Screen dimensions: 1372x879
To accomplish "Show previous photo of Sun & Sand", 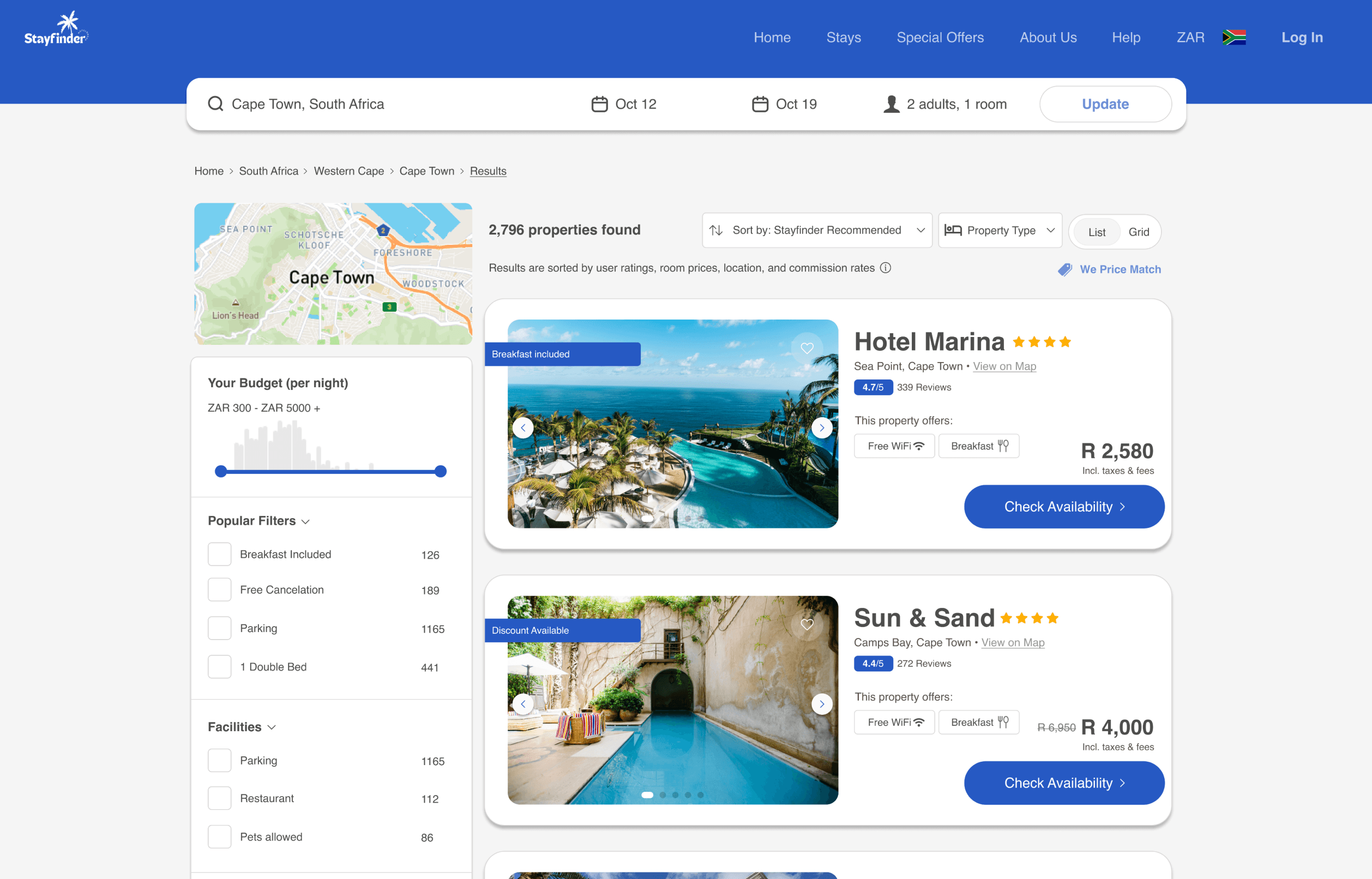I will (x=523, y=704).
